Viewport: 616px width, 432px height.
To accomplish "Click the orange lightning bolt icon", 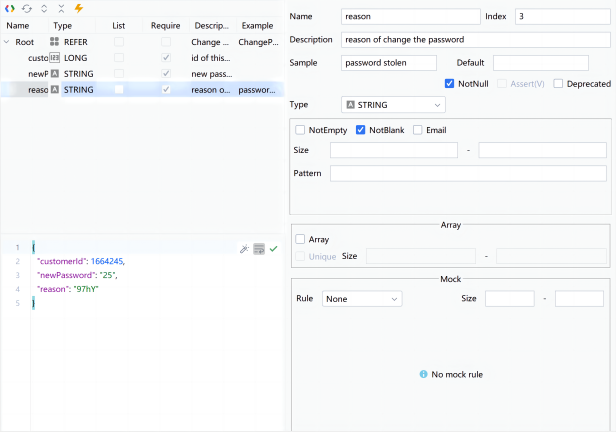I will [x=78, y=8].
